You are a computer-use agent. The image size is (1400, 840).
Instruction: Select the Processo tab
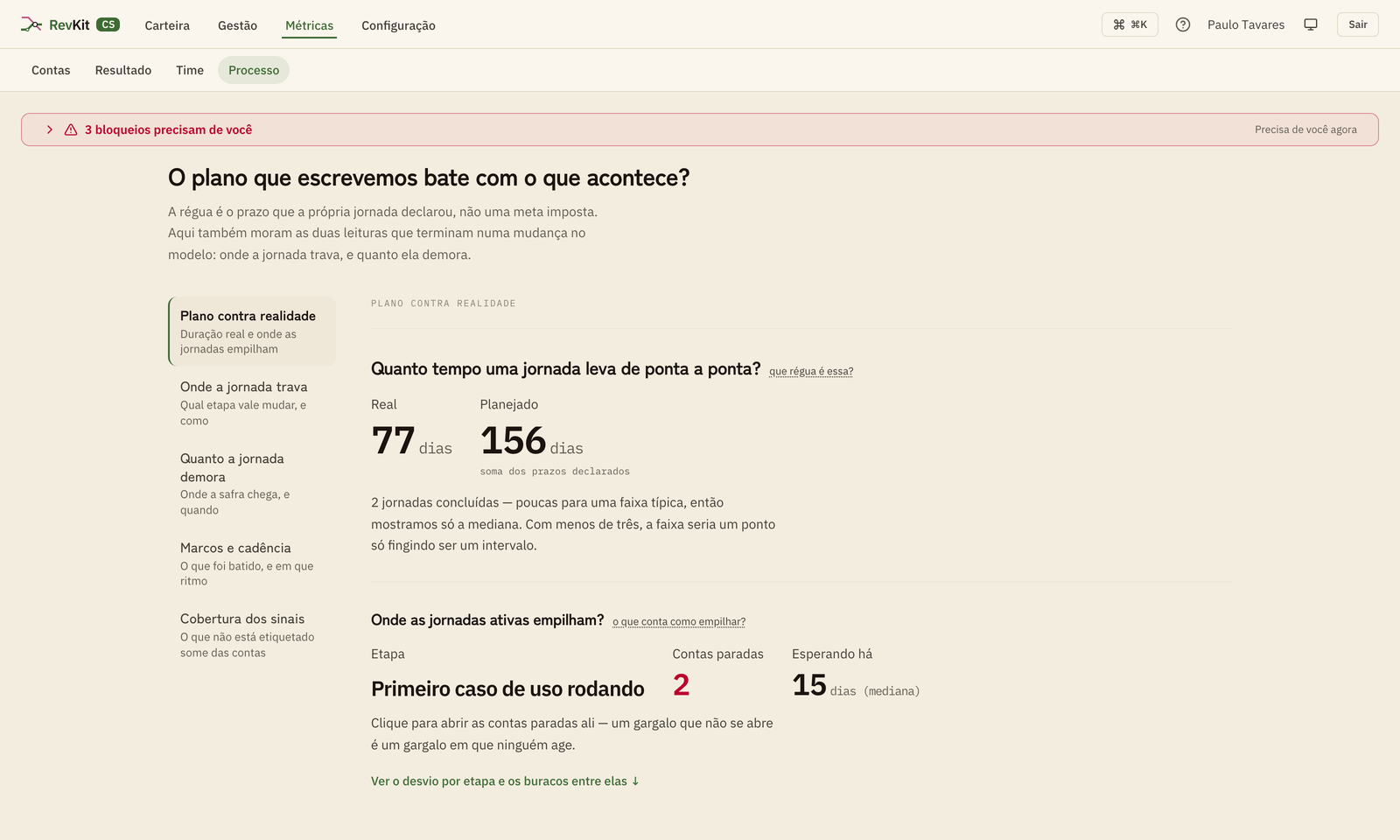pyautogui.click(x=254, y=70)
